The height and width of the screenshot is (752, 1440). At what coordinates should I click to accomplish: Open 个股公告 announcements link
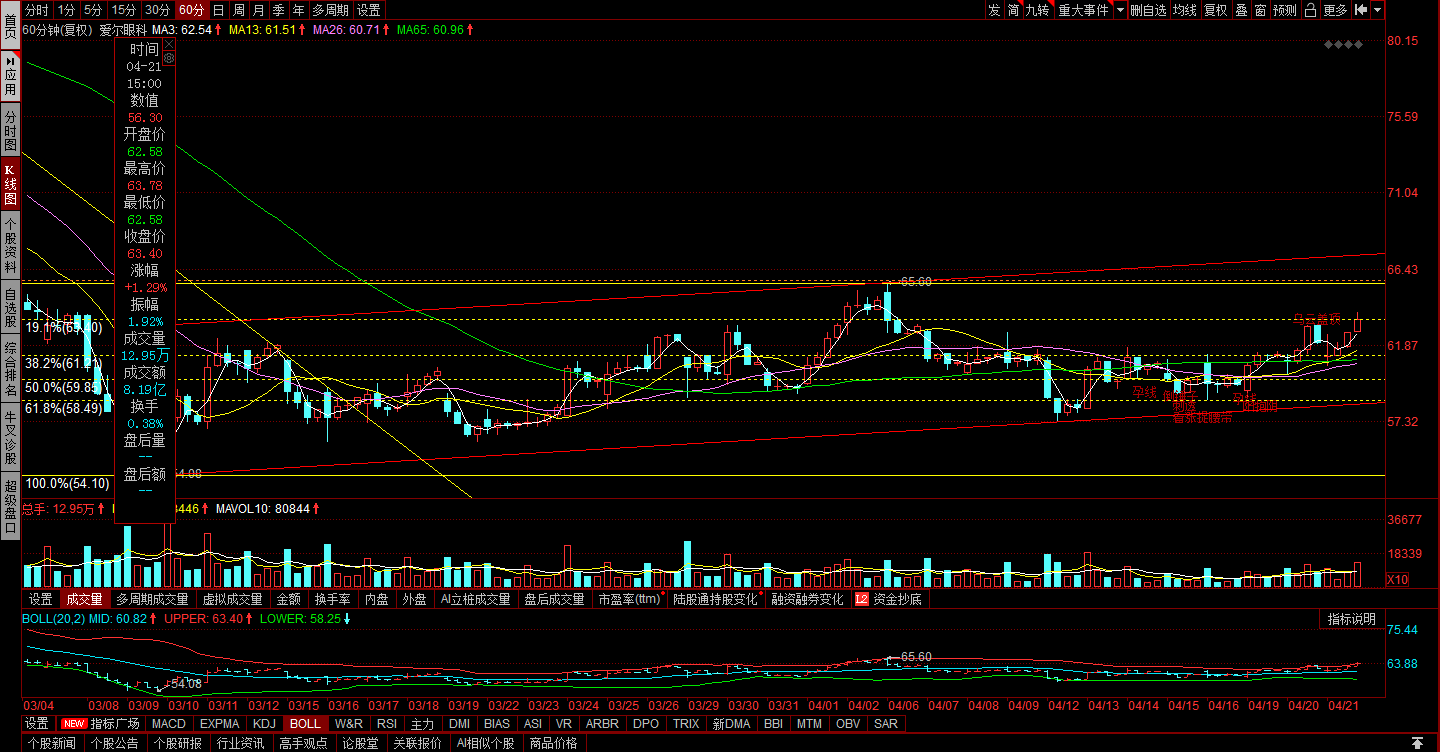click(115, 744)
